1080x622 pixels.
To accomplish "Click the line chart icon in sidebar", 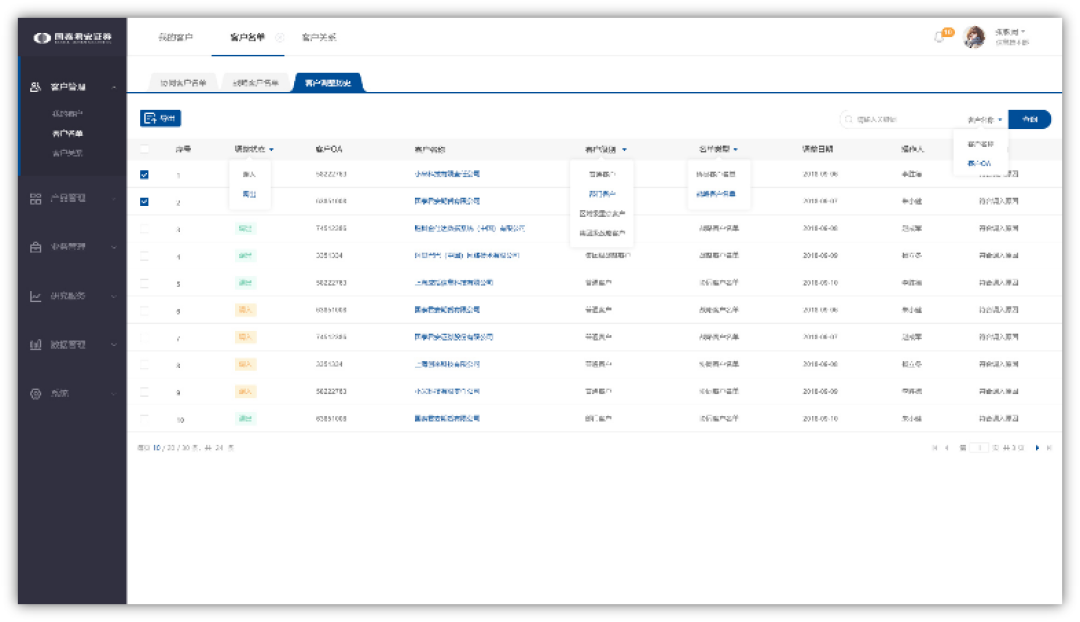I will 35,296.
